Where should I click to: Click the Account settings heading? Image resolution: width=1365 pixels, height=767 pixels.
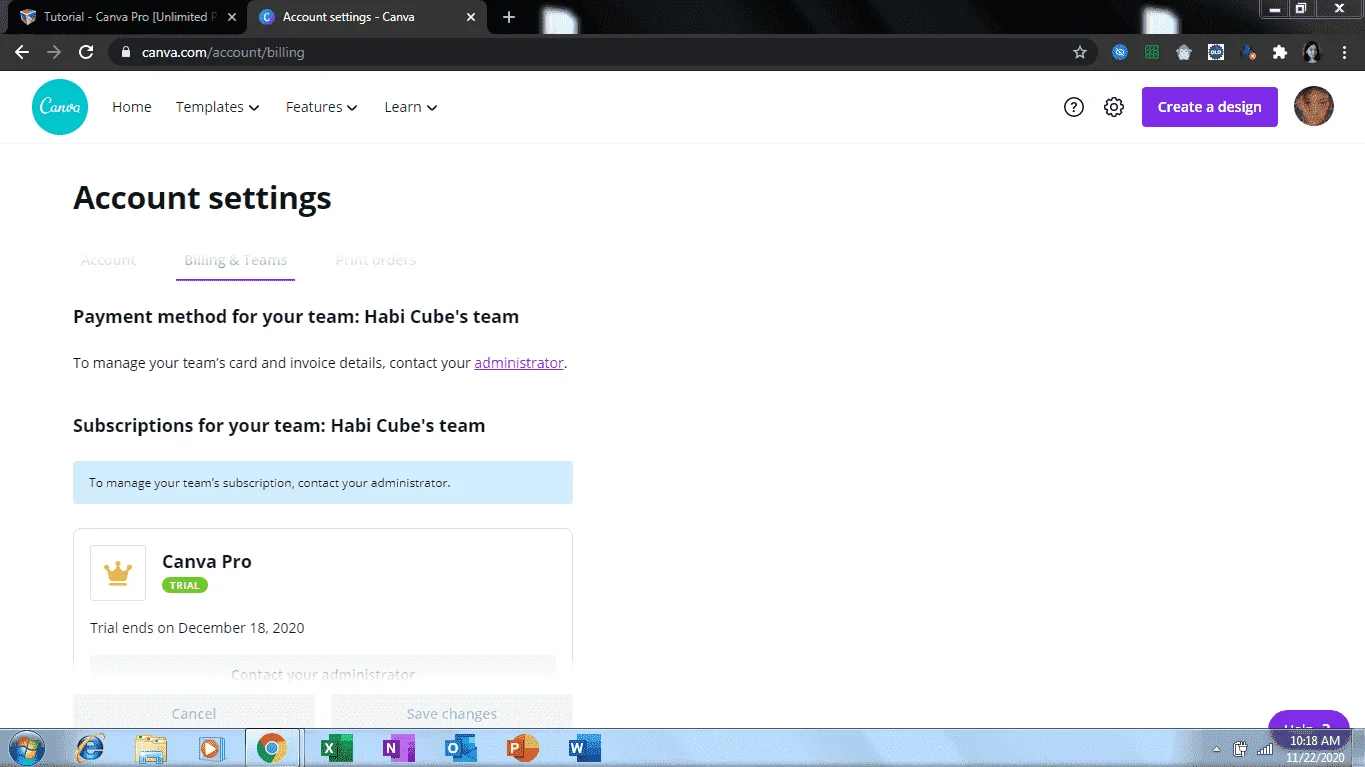pos(202,198)
